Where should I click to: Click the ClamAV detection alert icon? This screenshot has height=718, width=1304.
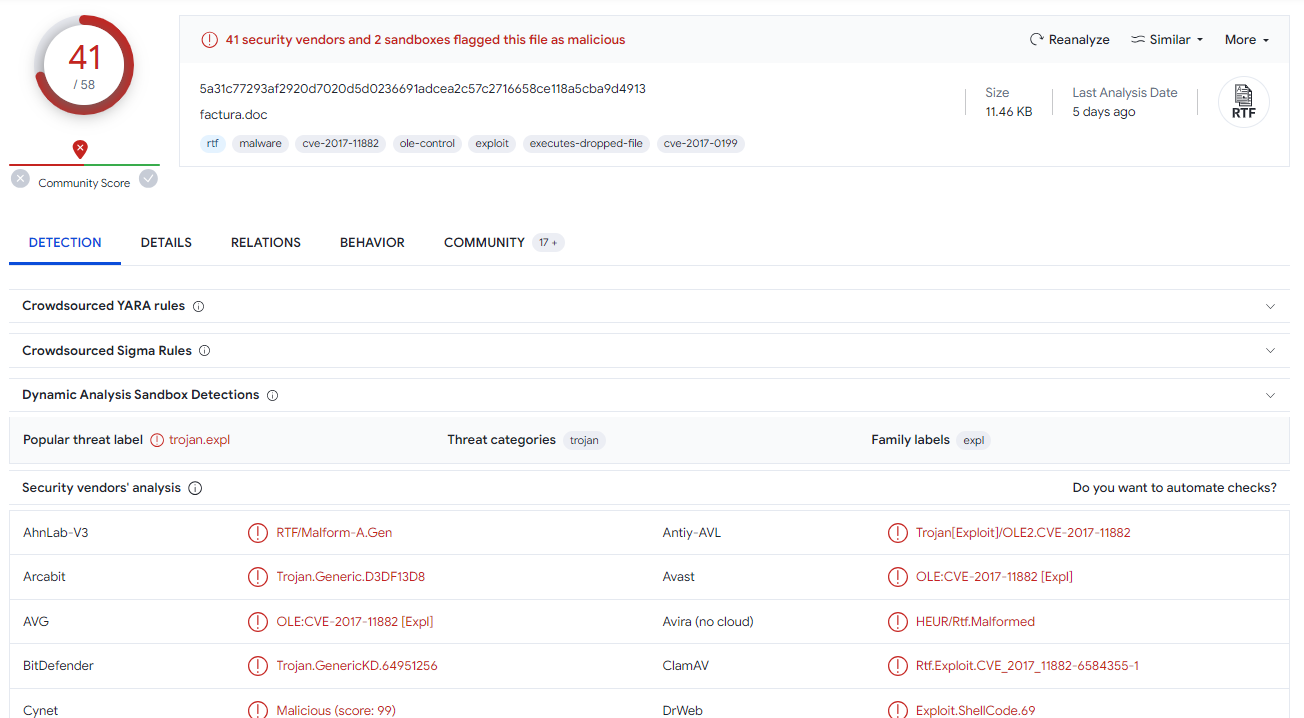(x=898, y=666)
